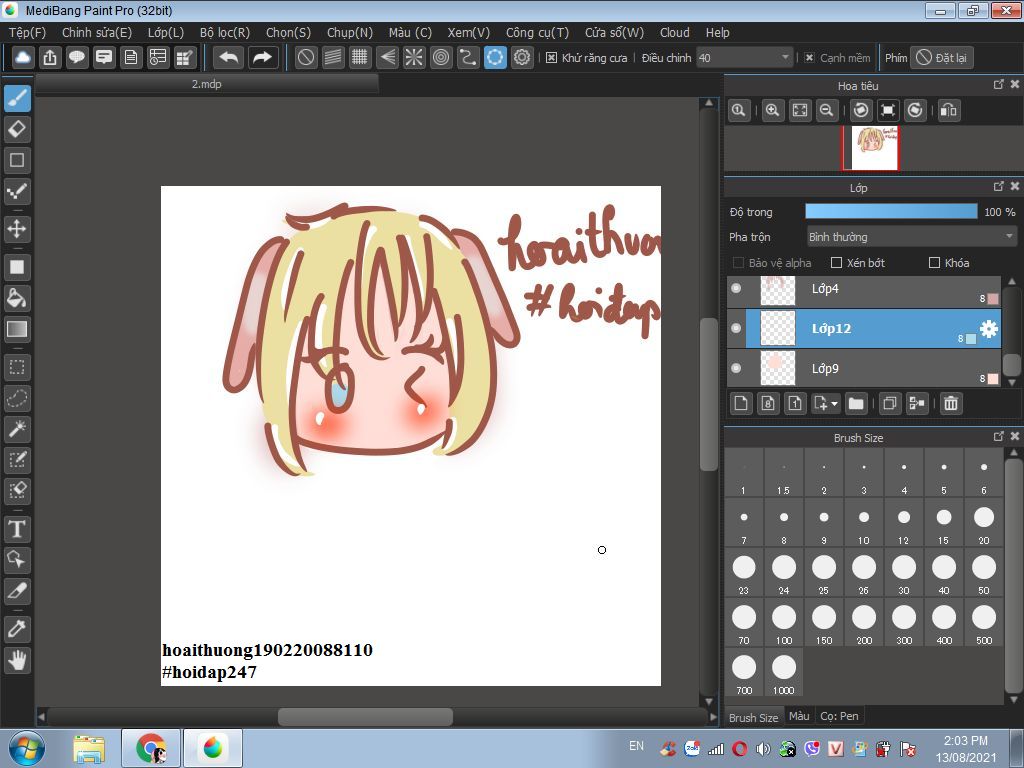Adjust the Độ trong opacity slider
Screen dimensions: 1024x768
pos(890,211)
